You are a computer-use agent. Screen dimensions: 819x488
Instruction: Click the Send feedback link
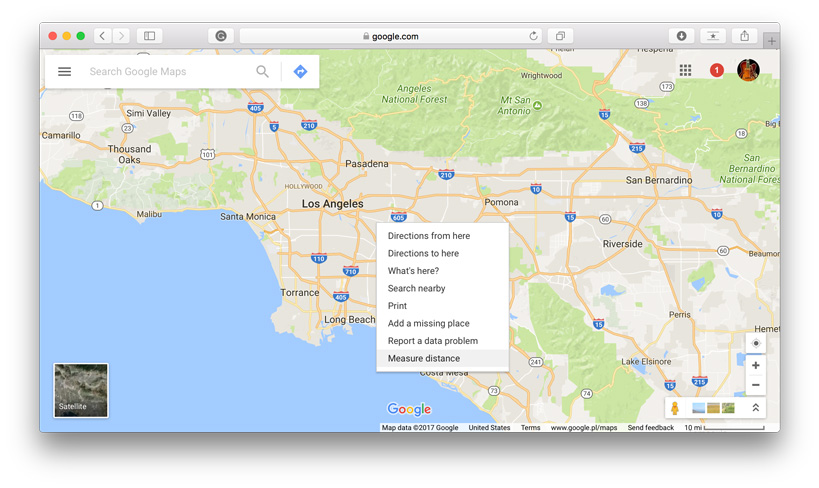[x=650, y=428]
